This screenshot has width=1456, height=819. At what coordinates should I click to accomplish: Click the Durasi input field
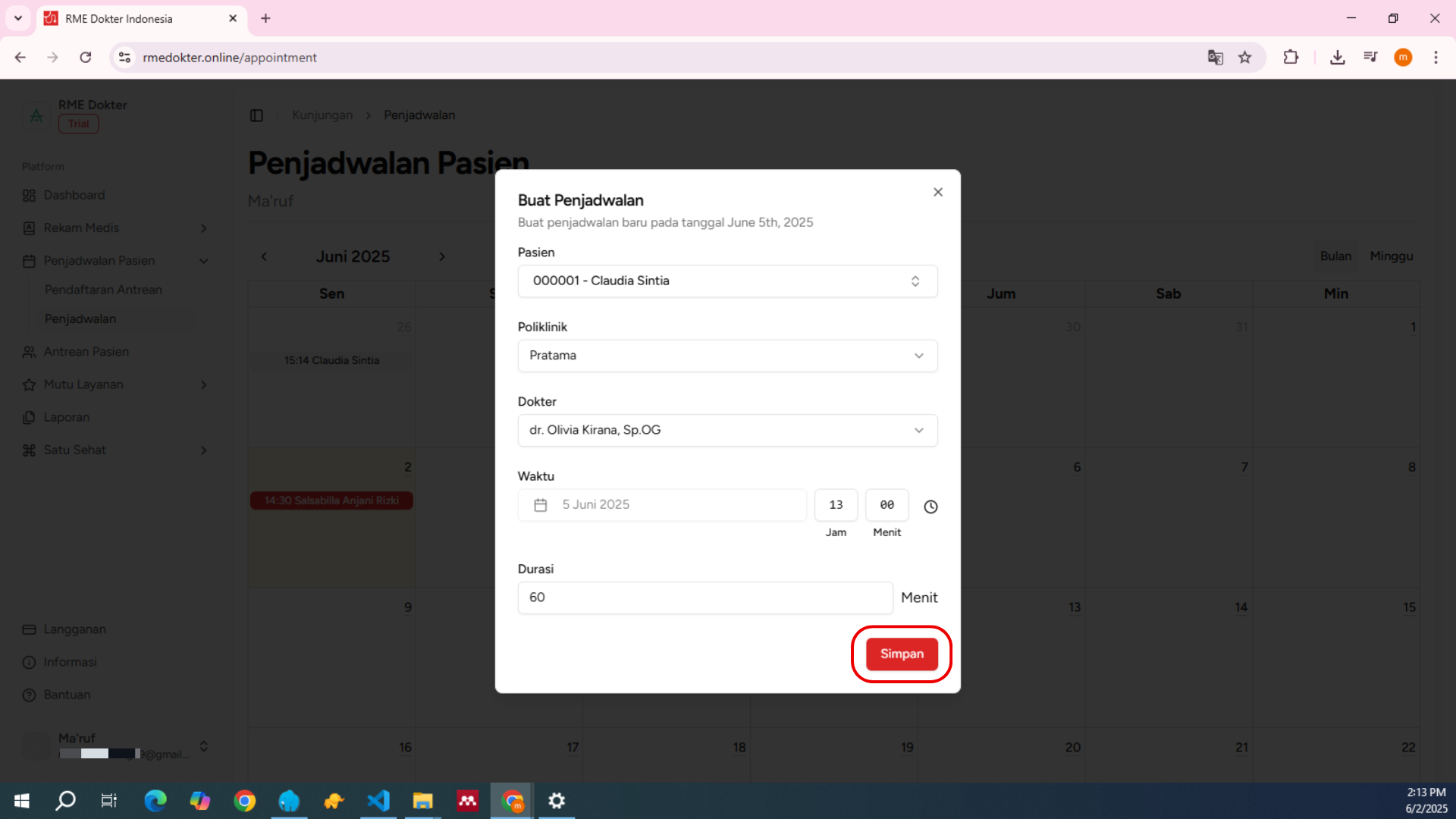click(704, 598)
